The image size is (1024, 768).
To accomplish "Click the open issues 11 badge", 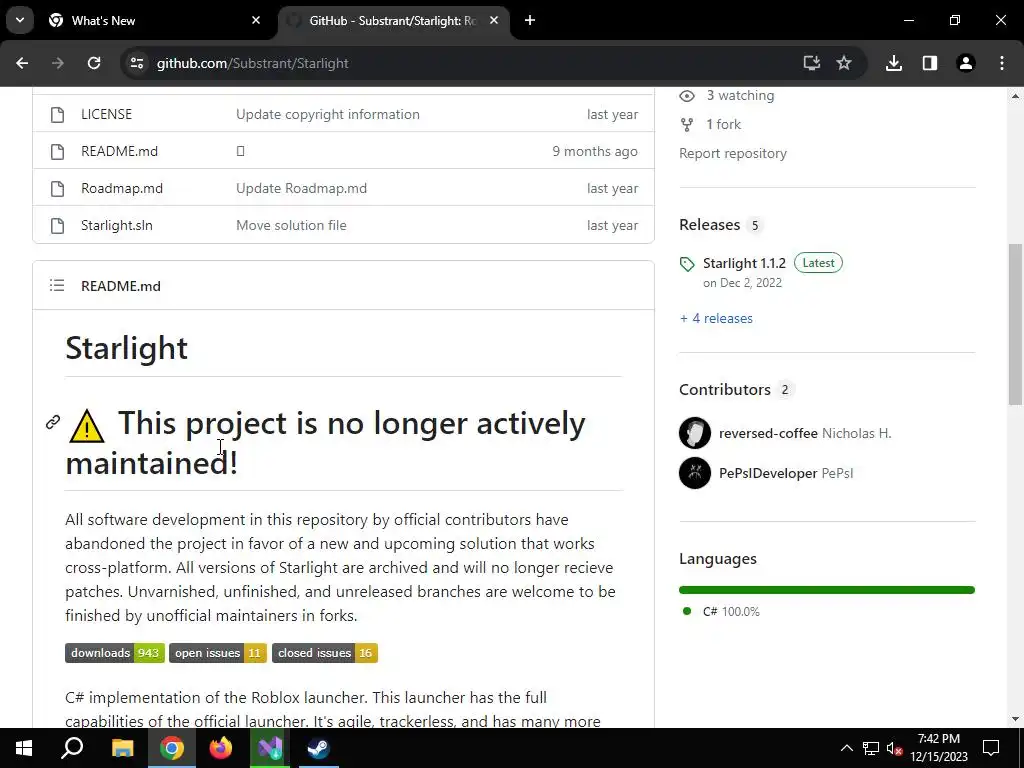I will click(217, 653).
